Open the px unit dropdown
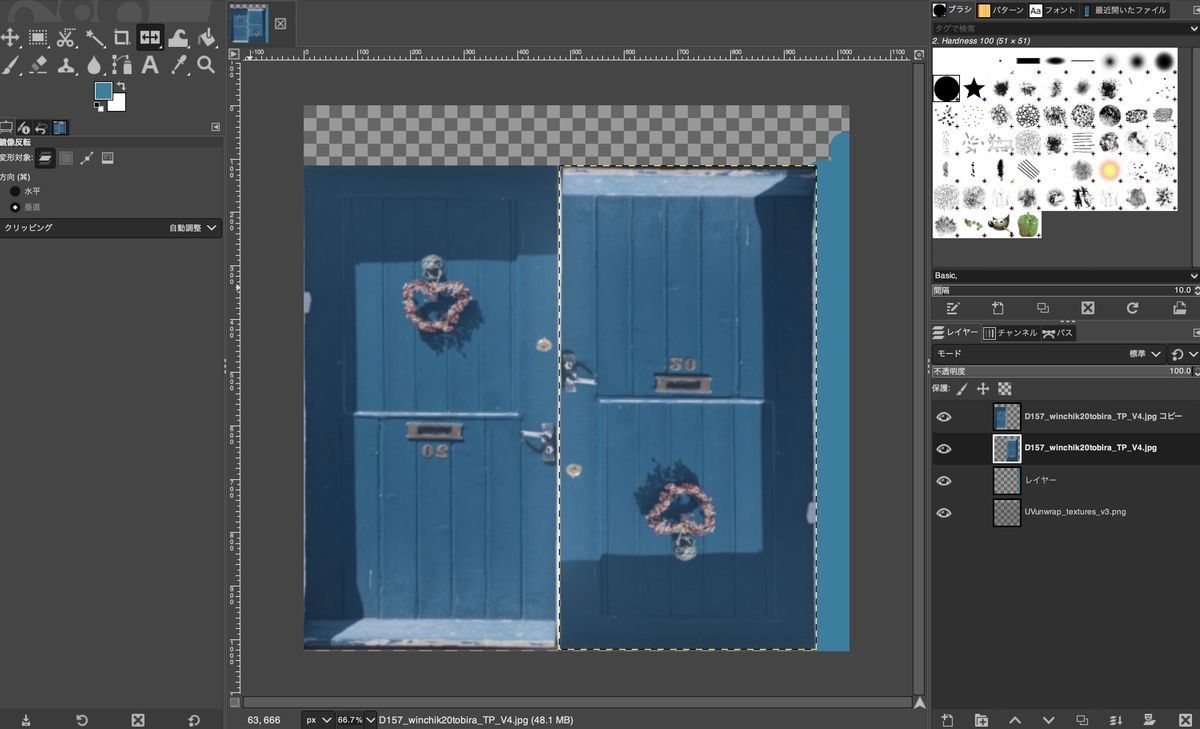 point(318,719)
